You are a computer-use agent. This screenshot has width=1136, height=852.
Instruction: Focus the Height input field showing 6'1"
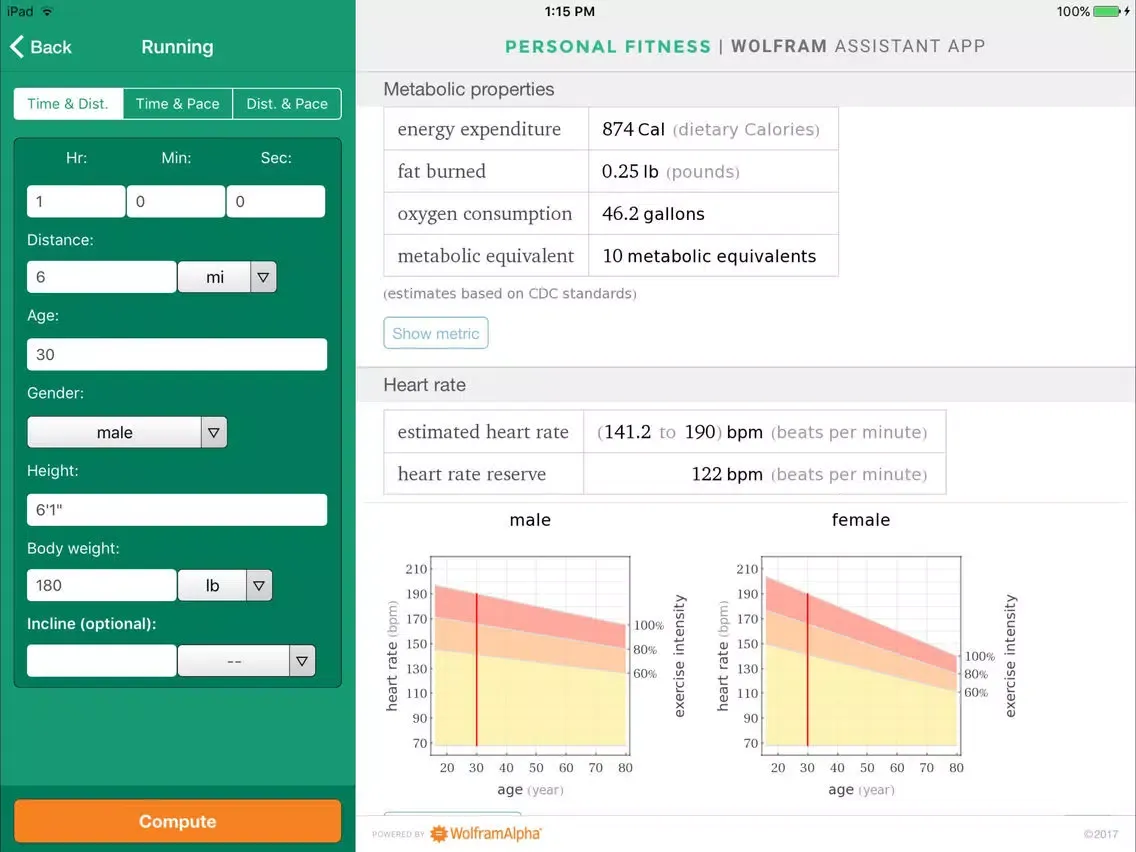(x=177, y=509)
